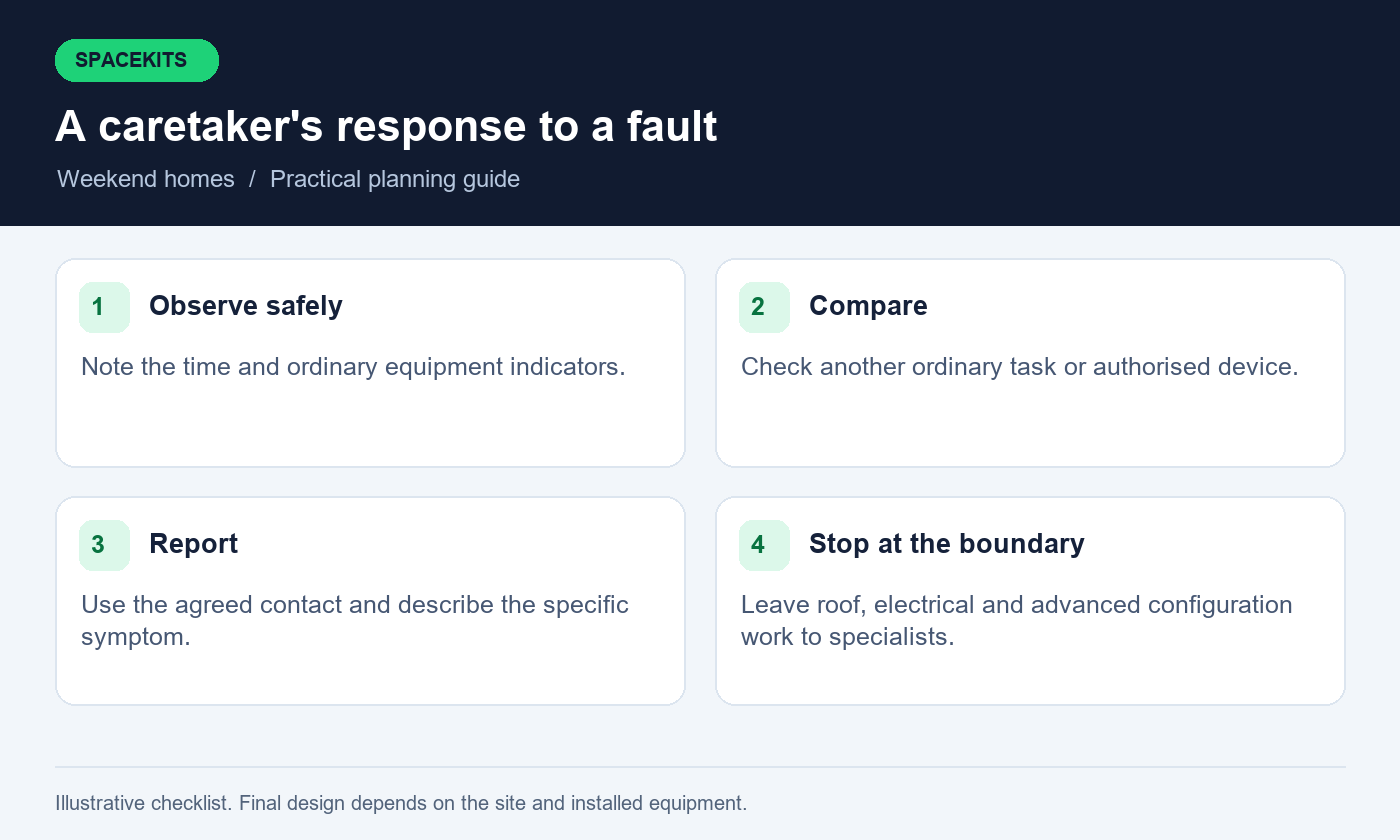
Task: Click the page title about caretaker's response
Action: pos(386,126)
